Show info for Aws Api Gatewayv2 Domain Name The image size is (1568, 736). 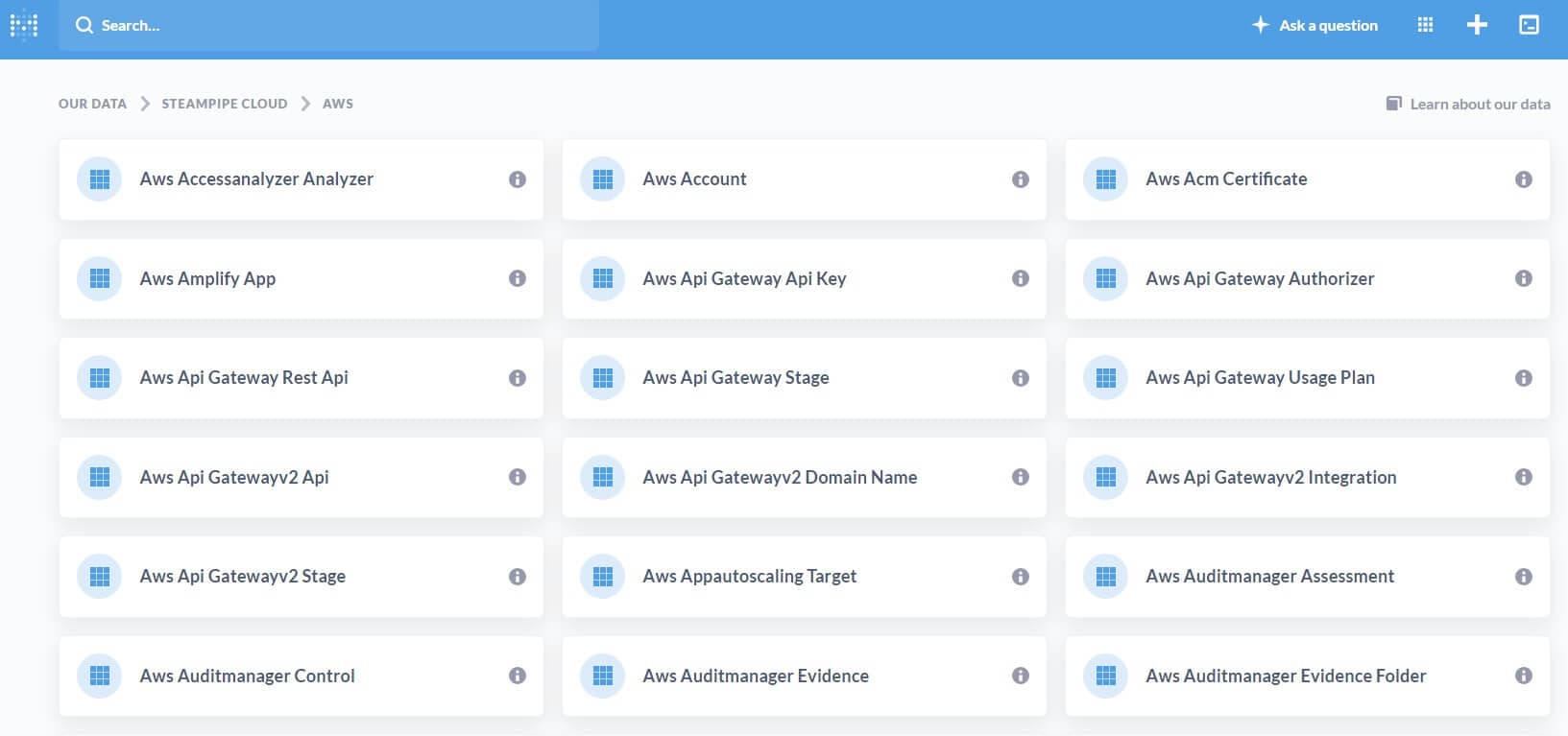pyautogui.click(x=1021, y=477)
